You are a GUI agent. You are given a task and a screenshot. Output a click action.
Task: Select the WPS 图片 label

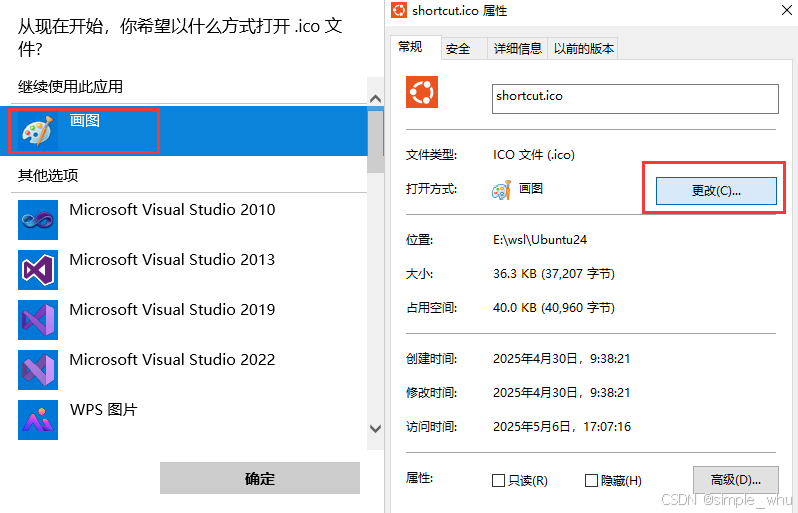click(104, 410)
